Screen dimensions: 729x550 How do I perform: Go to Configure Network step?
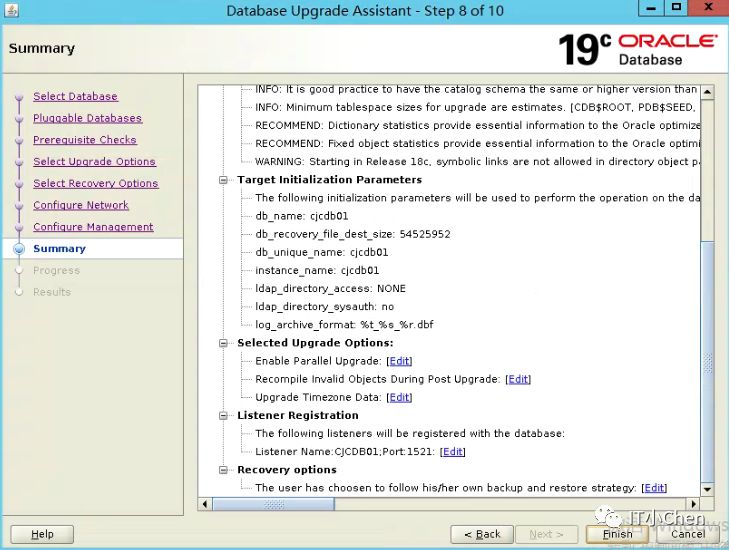[x=81, y=205]
